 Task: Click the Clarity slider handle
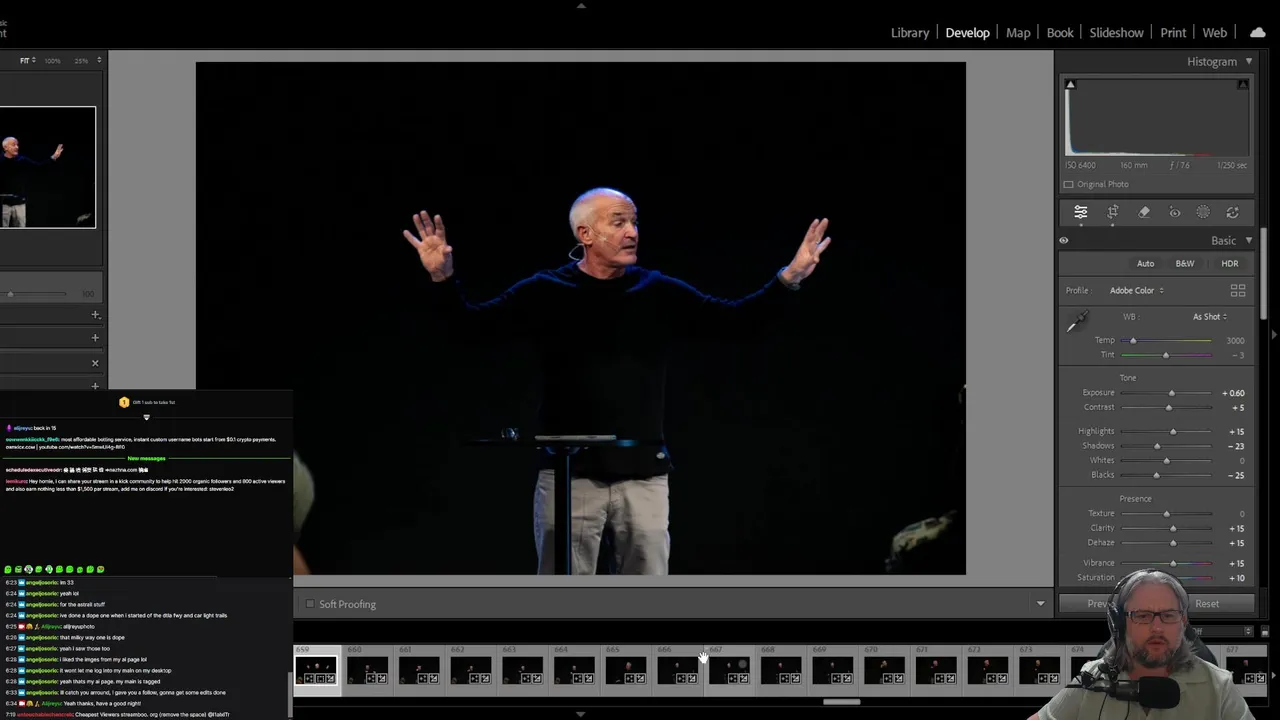tap(1173, 528)
